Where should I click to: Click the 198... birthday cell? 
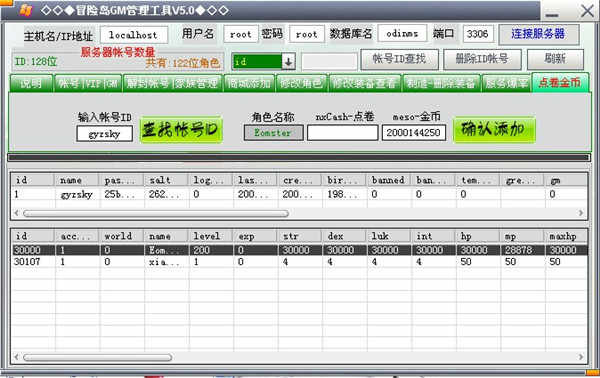344,194
